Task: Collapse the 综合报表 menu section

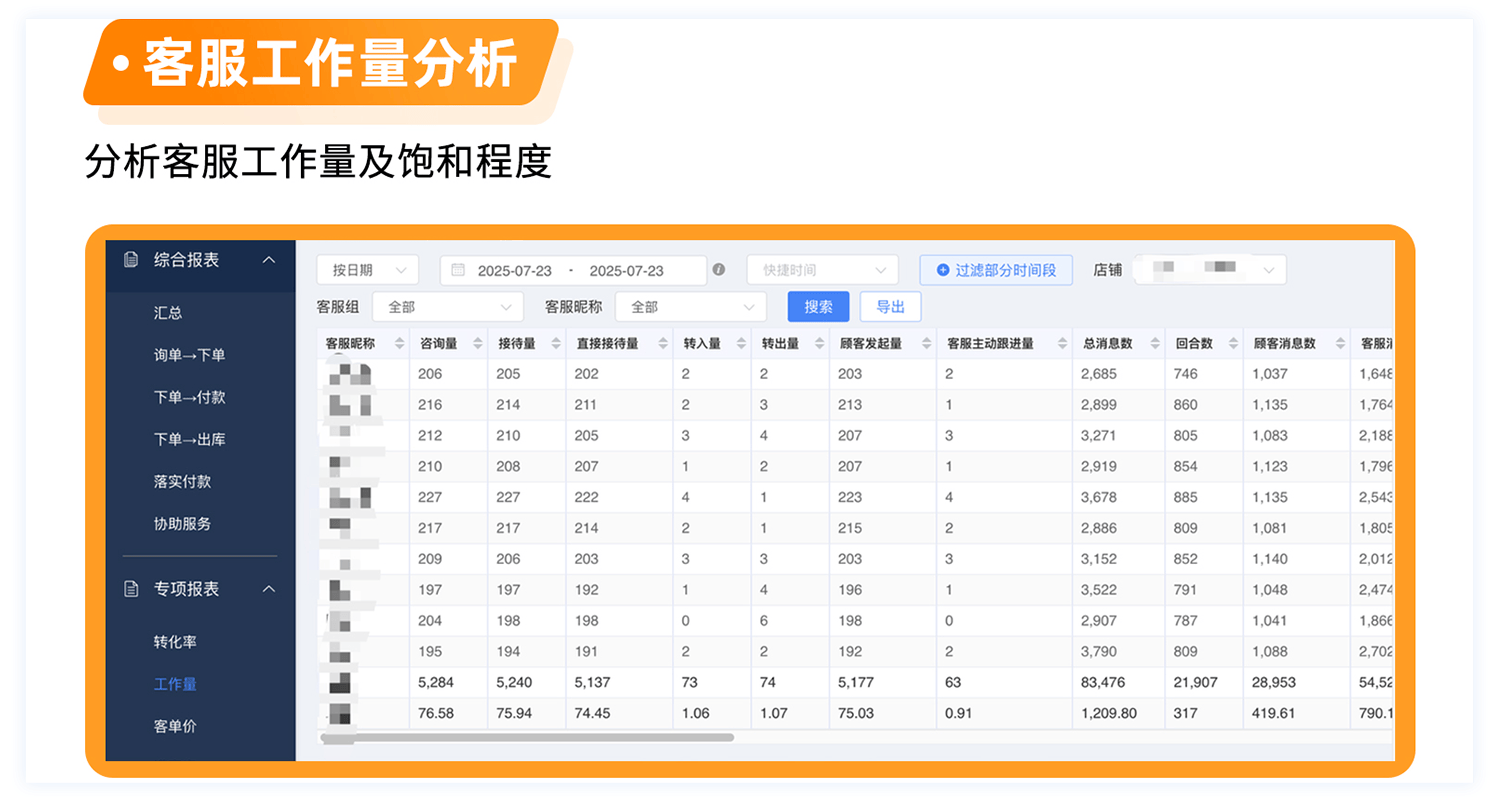Action: click(x=268, y=260)
